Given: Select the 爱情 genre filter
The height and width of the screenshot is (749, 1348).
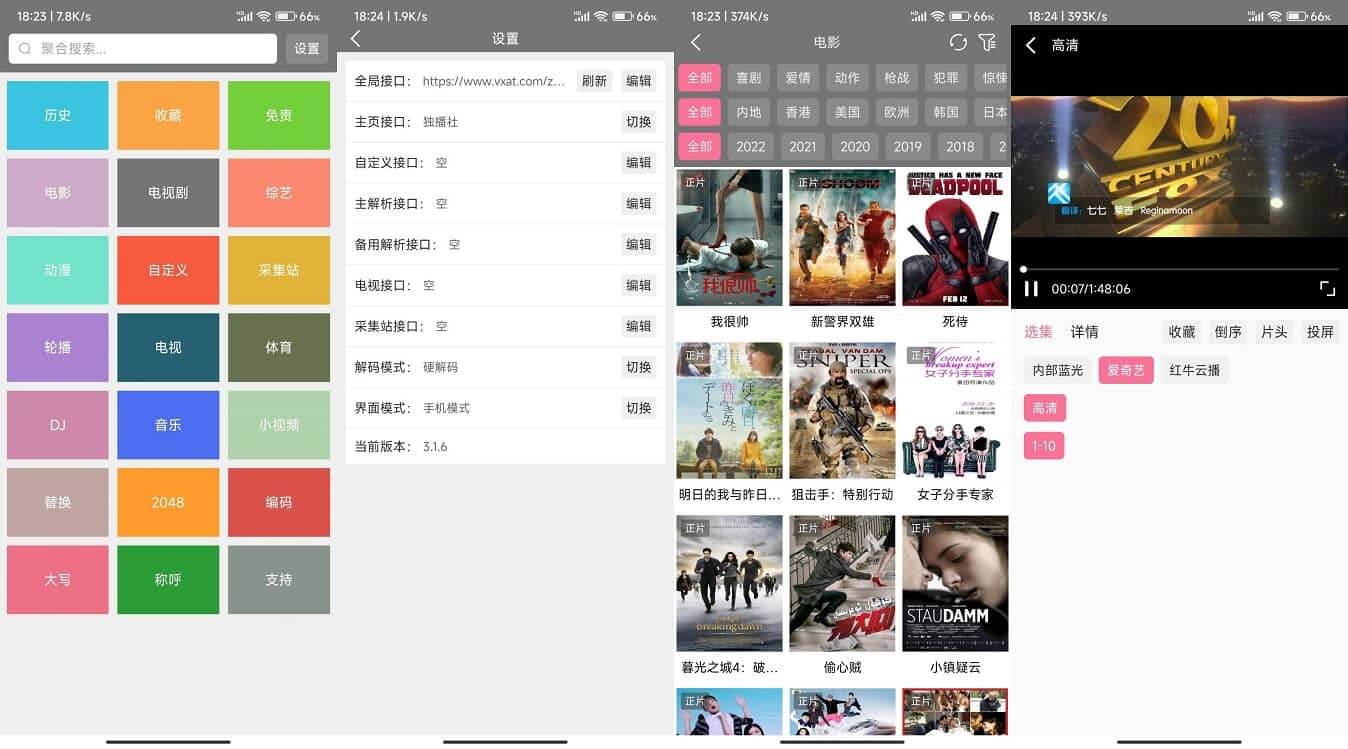Looking at the screenshot, I should [798, 78].
